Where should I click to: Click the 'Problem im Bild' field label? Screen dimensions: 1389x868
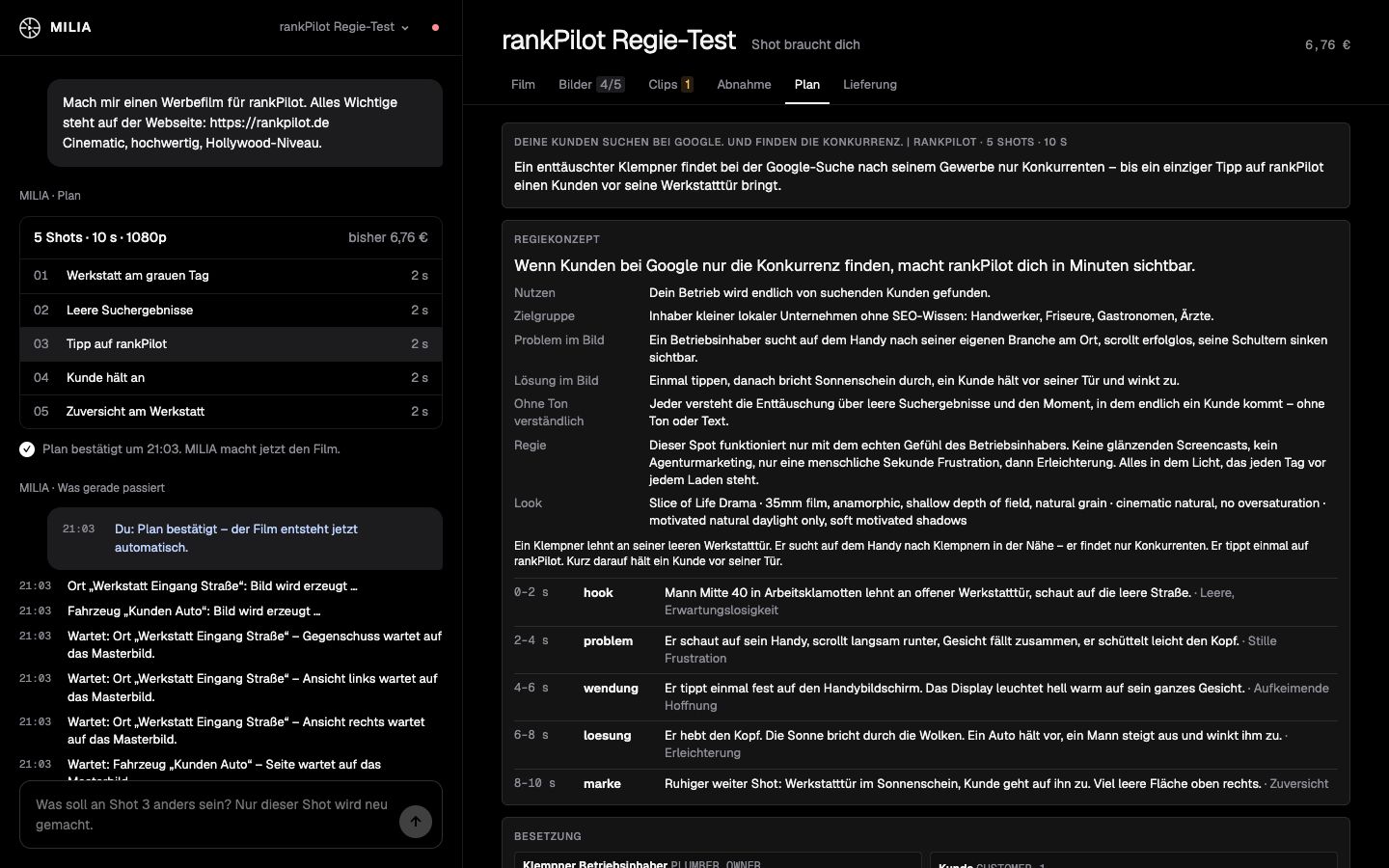click(x=559, y=340)
